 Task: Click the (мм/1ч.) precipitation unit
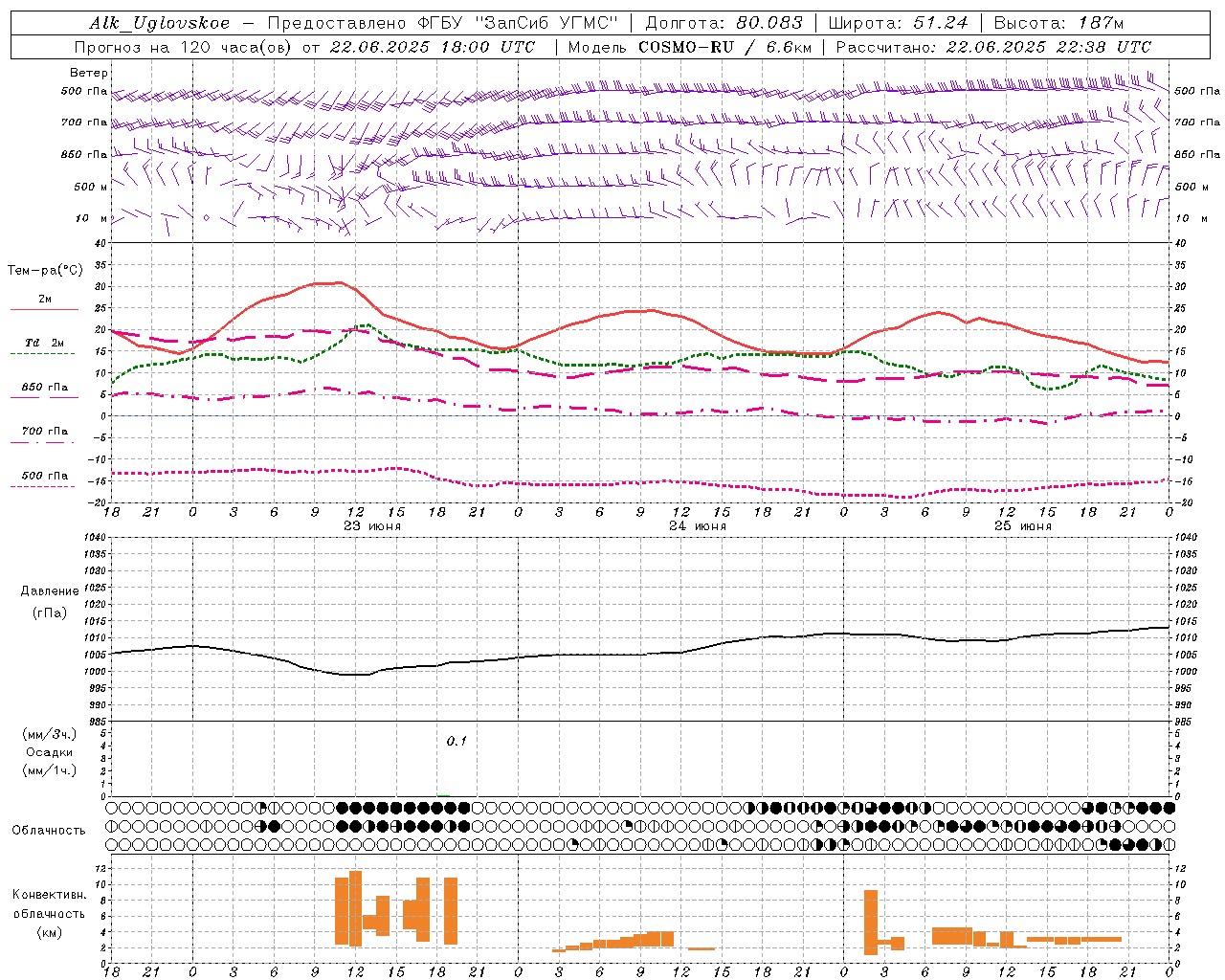(x=50, y=770)
